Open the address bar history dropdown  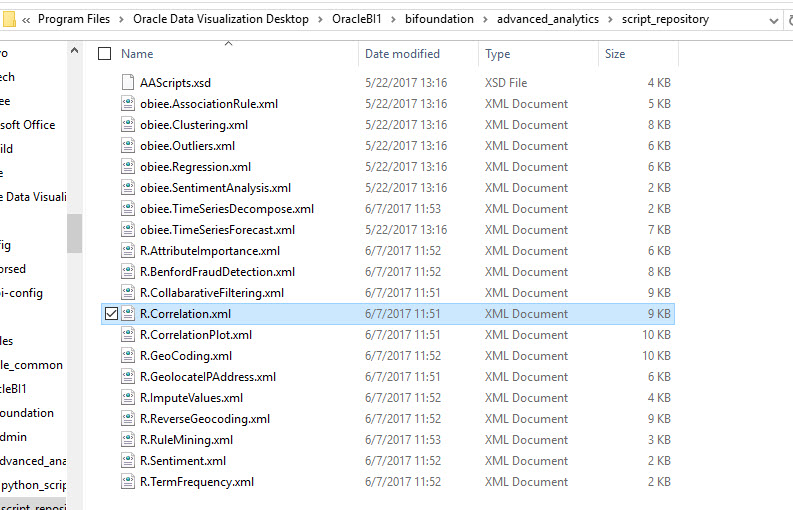[772, 20]
